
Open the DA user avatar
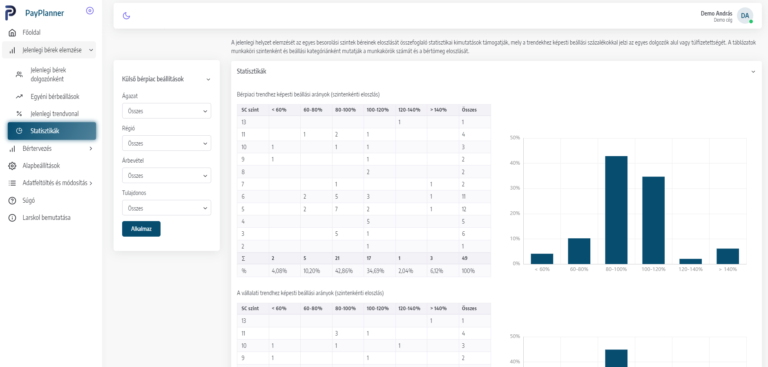[x=745, y=16]
